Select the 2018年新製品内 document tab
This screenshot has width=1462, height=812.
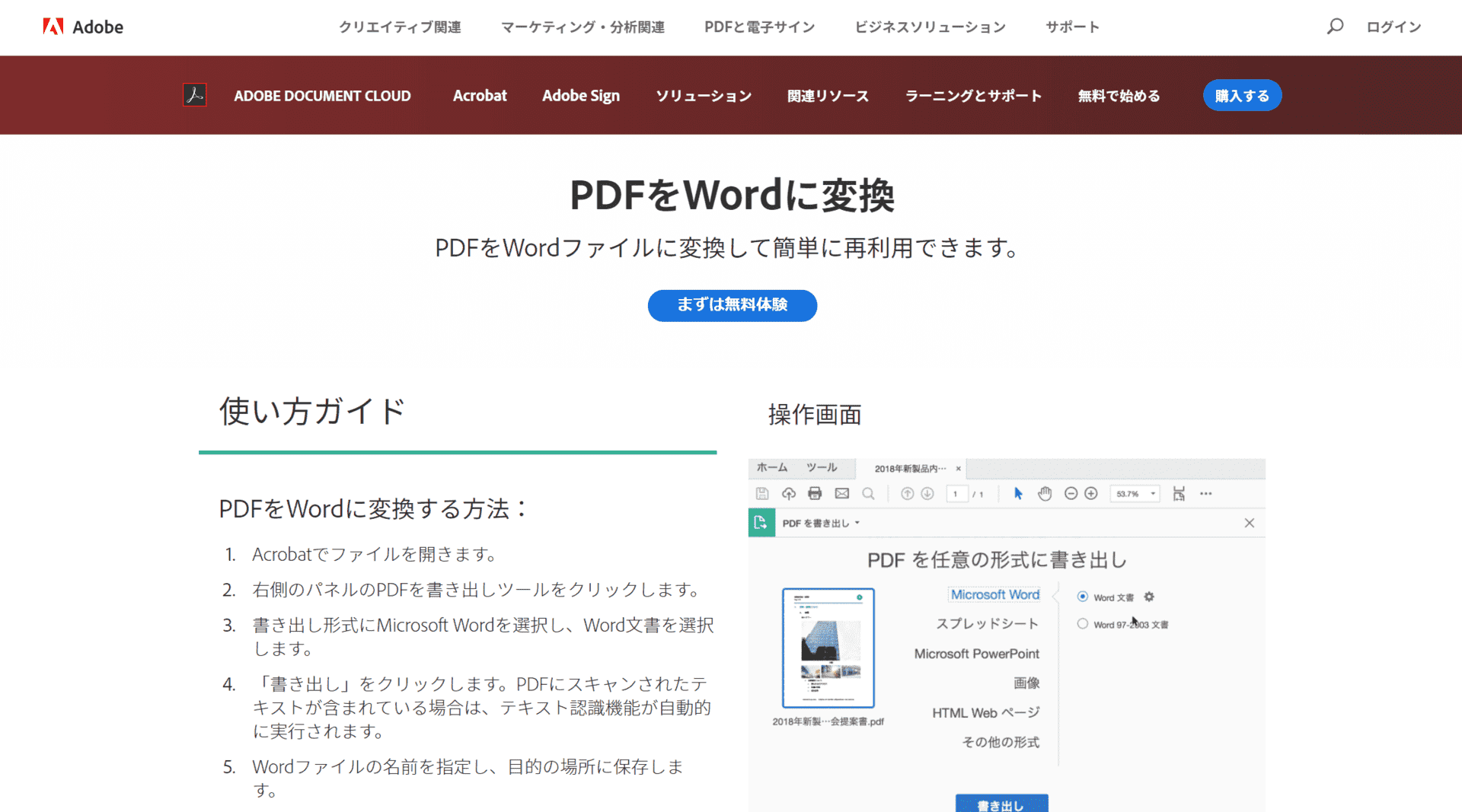[910, 469]
